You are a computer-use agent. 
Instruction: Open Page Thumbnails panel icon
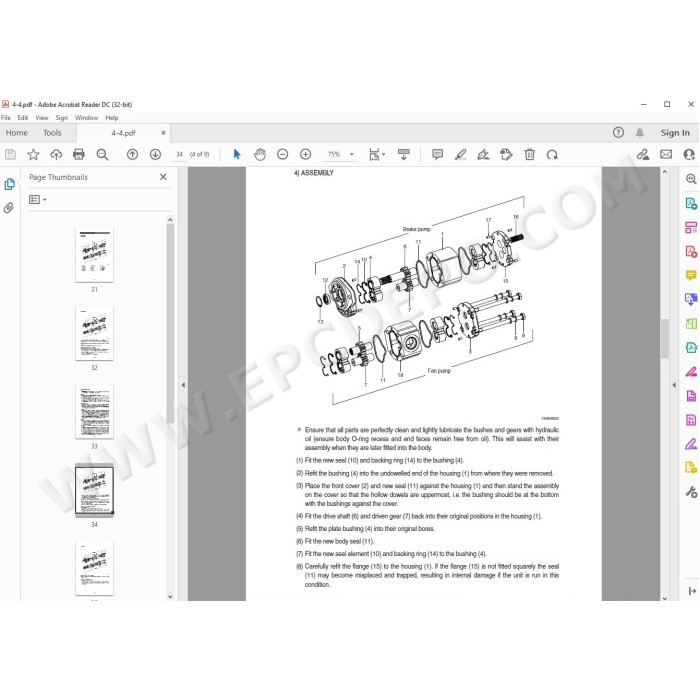(x=9, y=184)
